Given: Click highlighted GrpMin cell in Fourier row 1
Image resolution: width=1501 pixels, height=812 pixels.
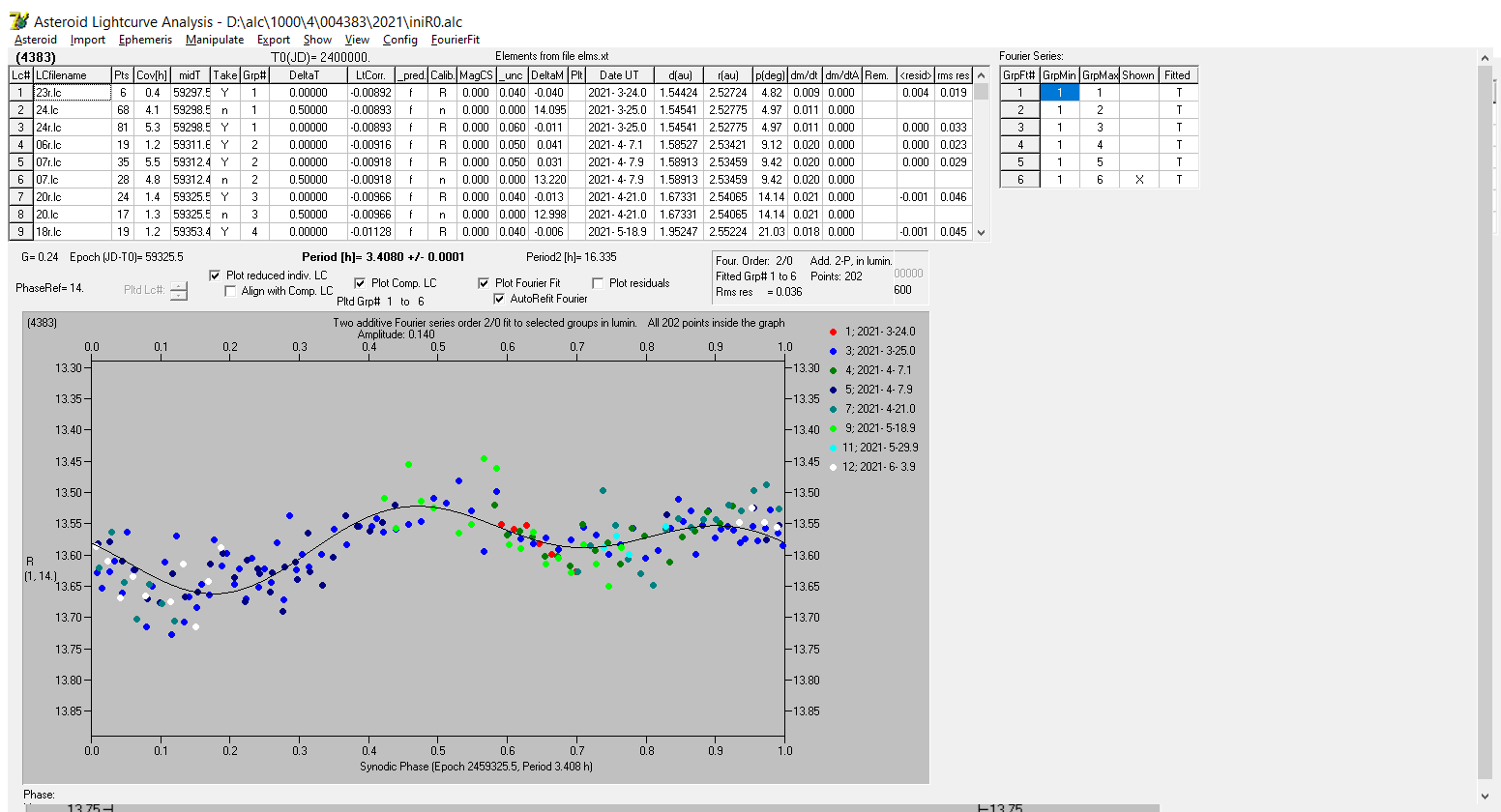Looking at the screenshot, I should coord(1059,93).
